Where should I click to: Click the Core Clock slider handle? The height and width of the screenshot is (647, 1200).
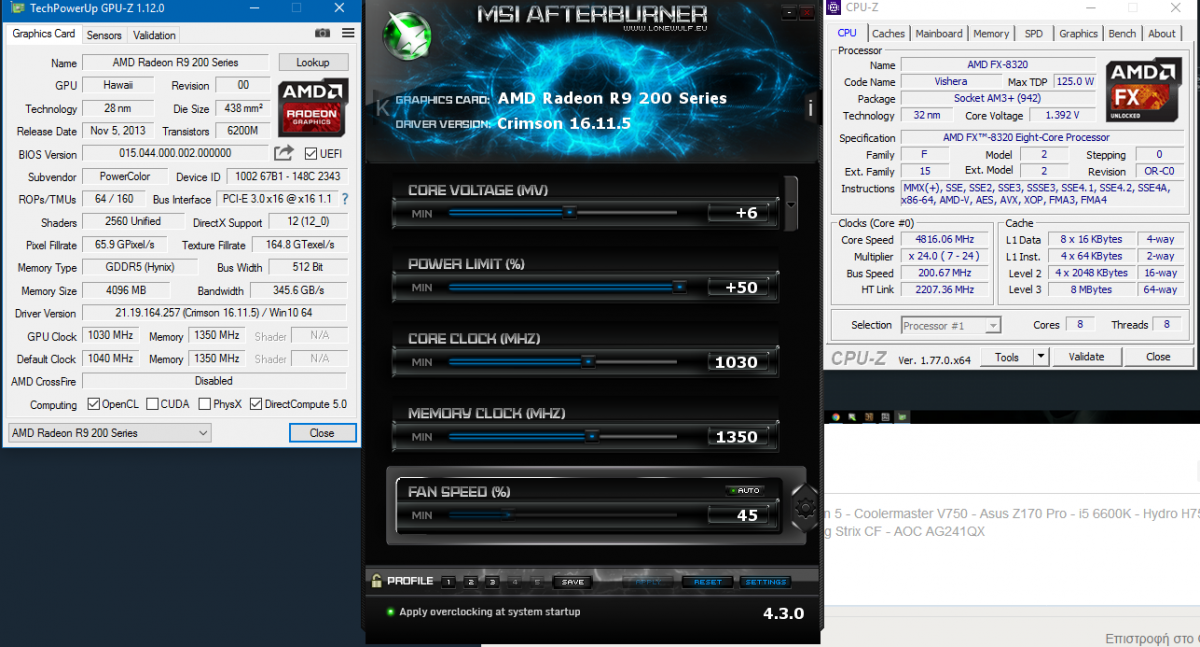point(588,361)
